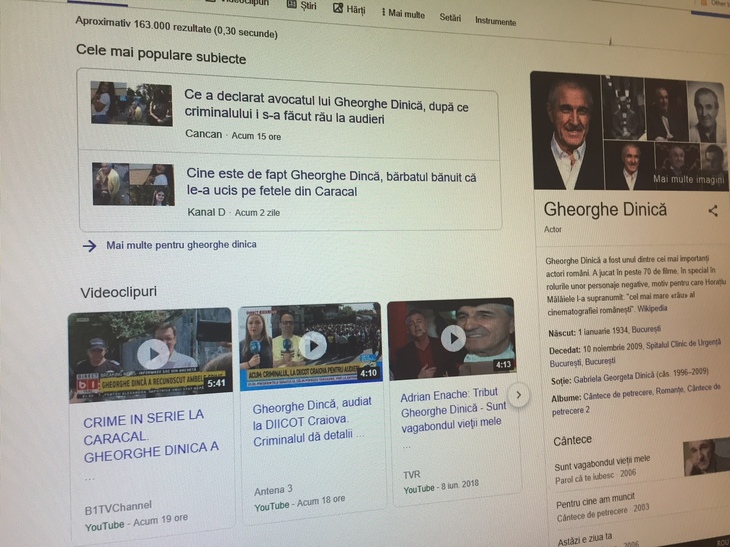Viewport: 730px width, 547px height.
Task: Click Mai multe pentru gheorghe dinica link
Action: click(181, 244)
